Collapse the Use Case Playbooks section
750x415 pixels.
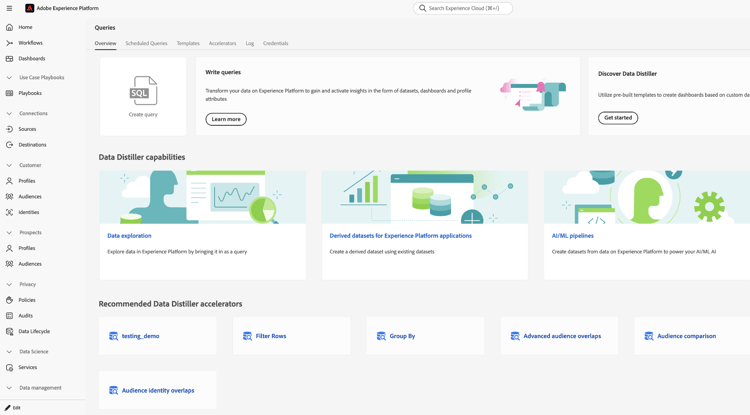9,77
